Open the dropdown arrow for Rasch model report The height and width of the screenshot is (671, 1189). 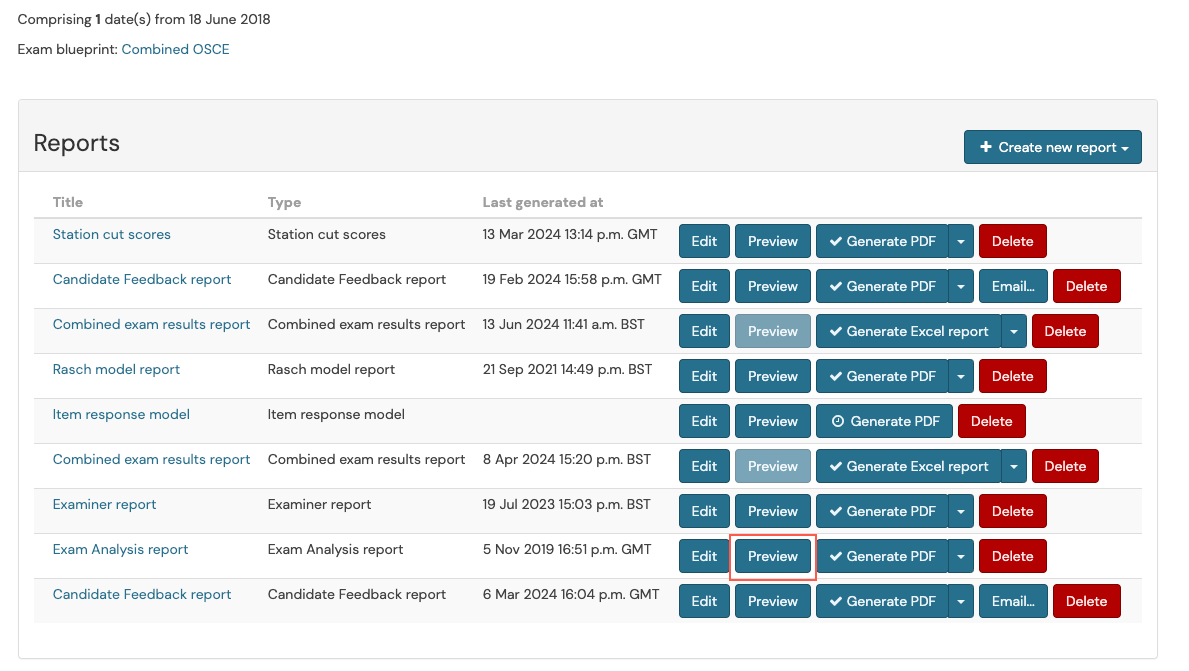click(x=961, y=376)
